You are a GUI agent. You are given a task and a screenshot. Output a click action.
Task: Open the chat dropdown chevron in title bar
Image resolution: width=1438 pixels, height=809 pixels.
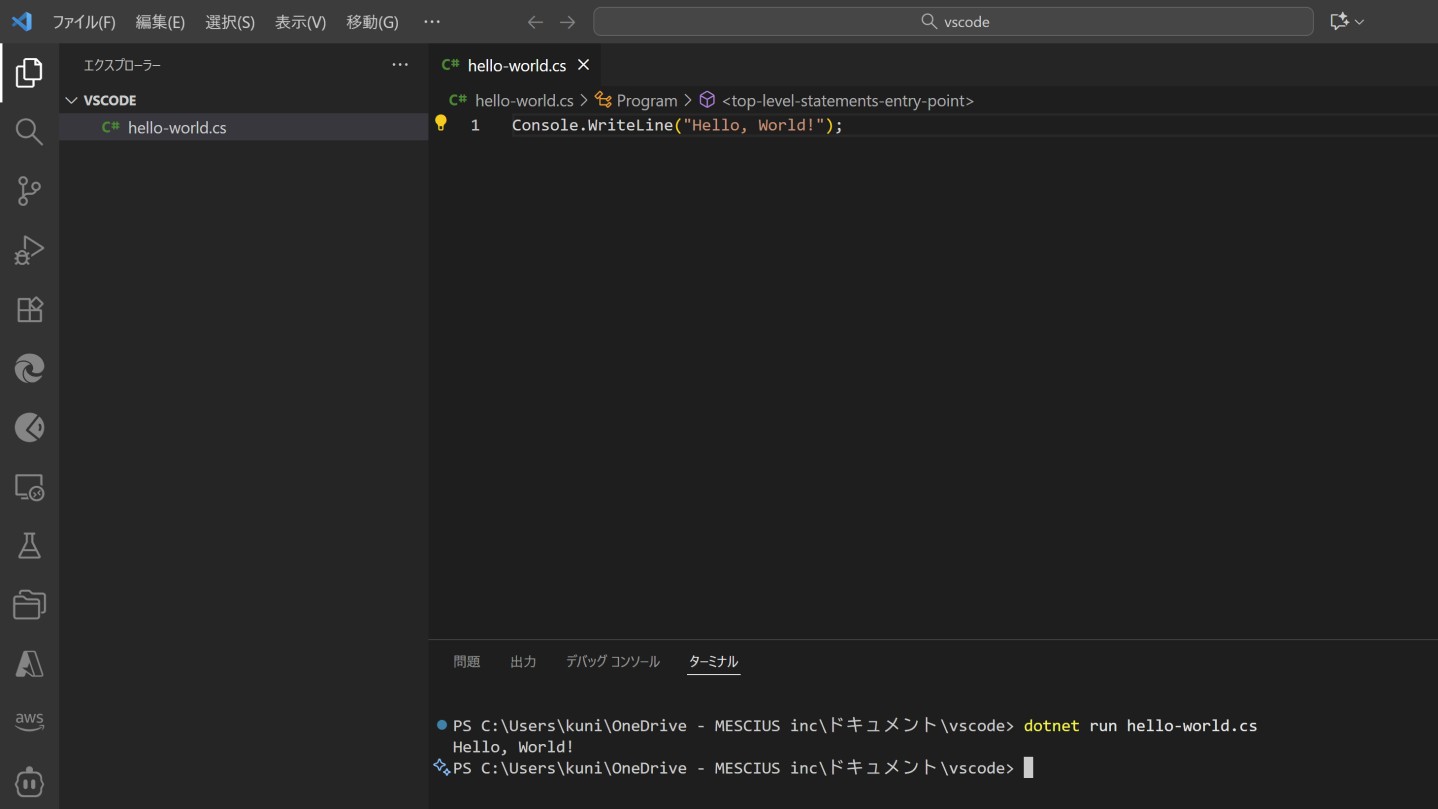coord(1360,22)
